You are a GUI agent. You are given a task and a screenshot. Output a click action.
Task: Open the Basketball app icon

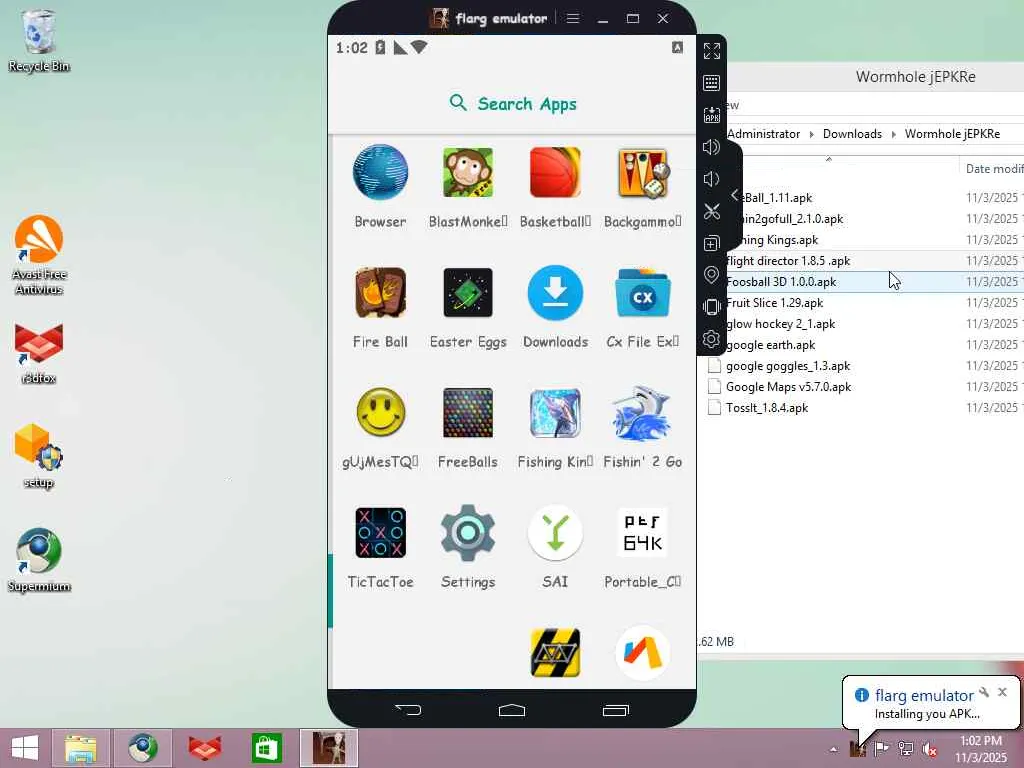click(x=555, y=172)
